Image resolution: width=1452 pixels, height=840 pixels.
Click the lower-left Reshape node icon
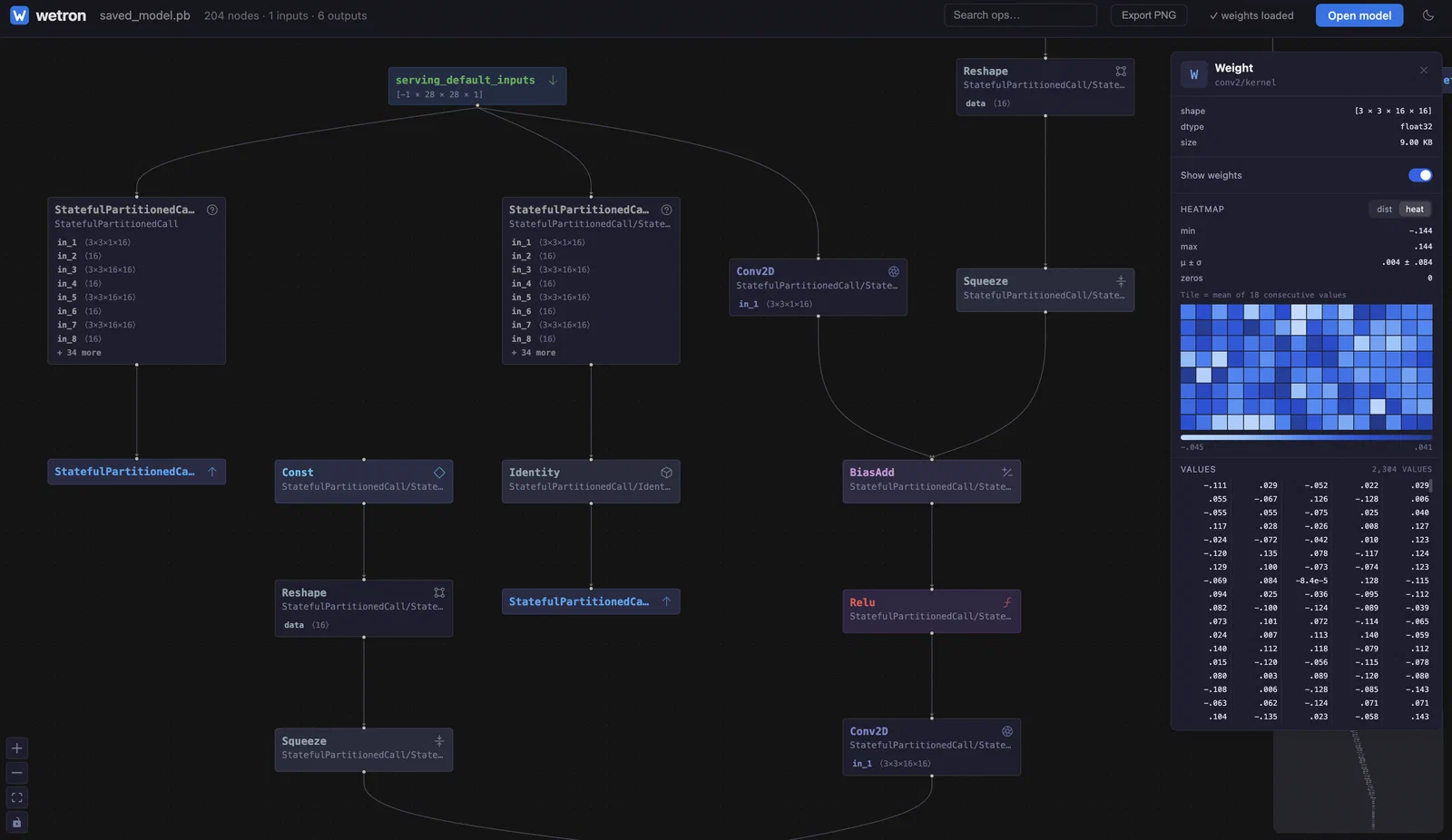coord(439,592)
